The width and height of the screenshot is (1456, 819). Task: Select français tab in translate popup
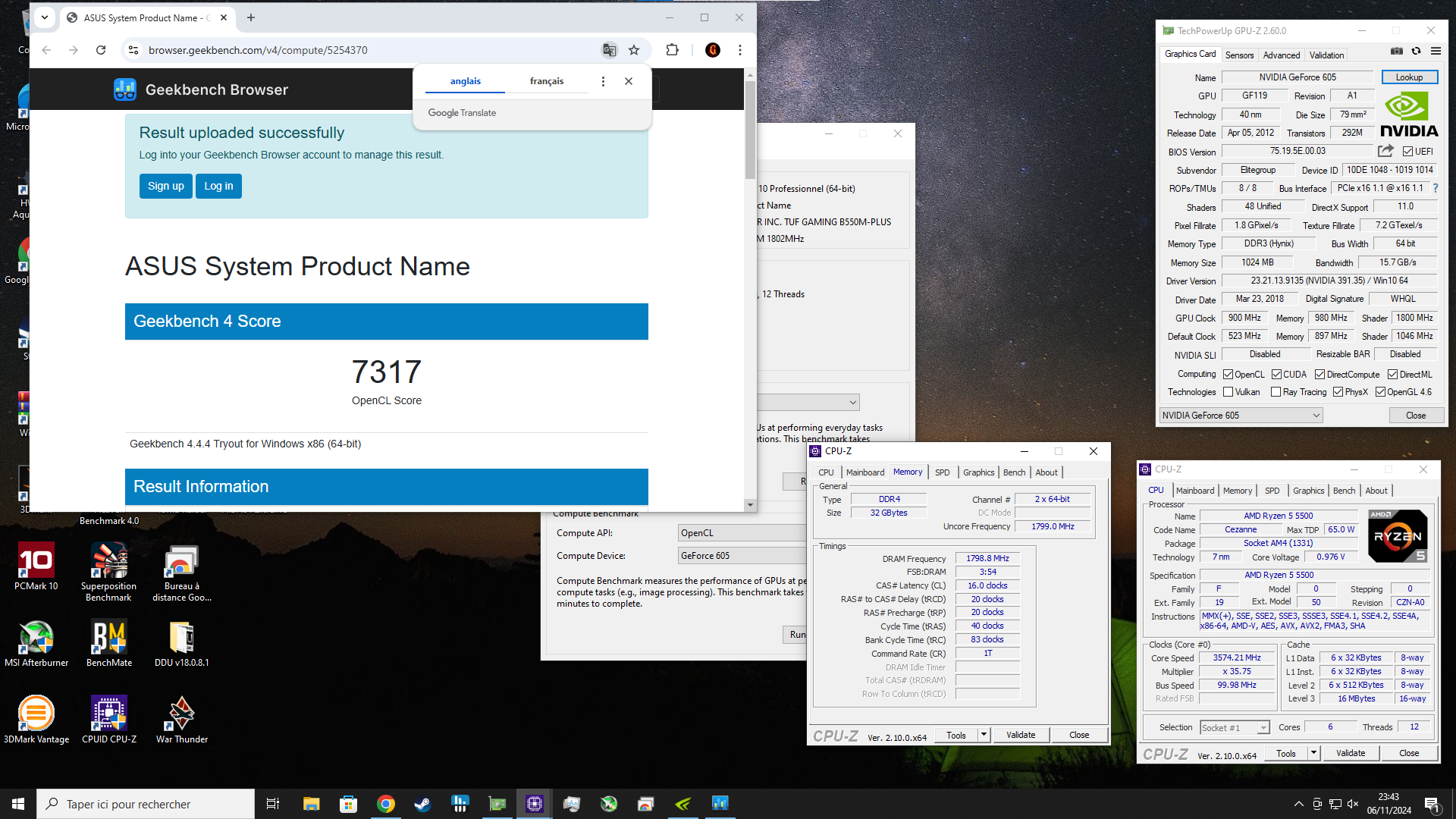click(546, 81)
